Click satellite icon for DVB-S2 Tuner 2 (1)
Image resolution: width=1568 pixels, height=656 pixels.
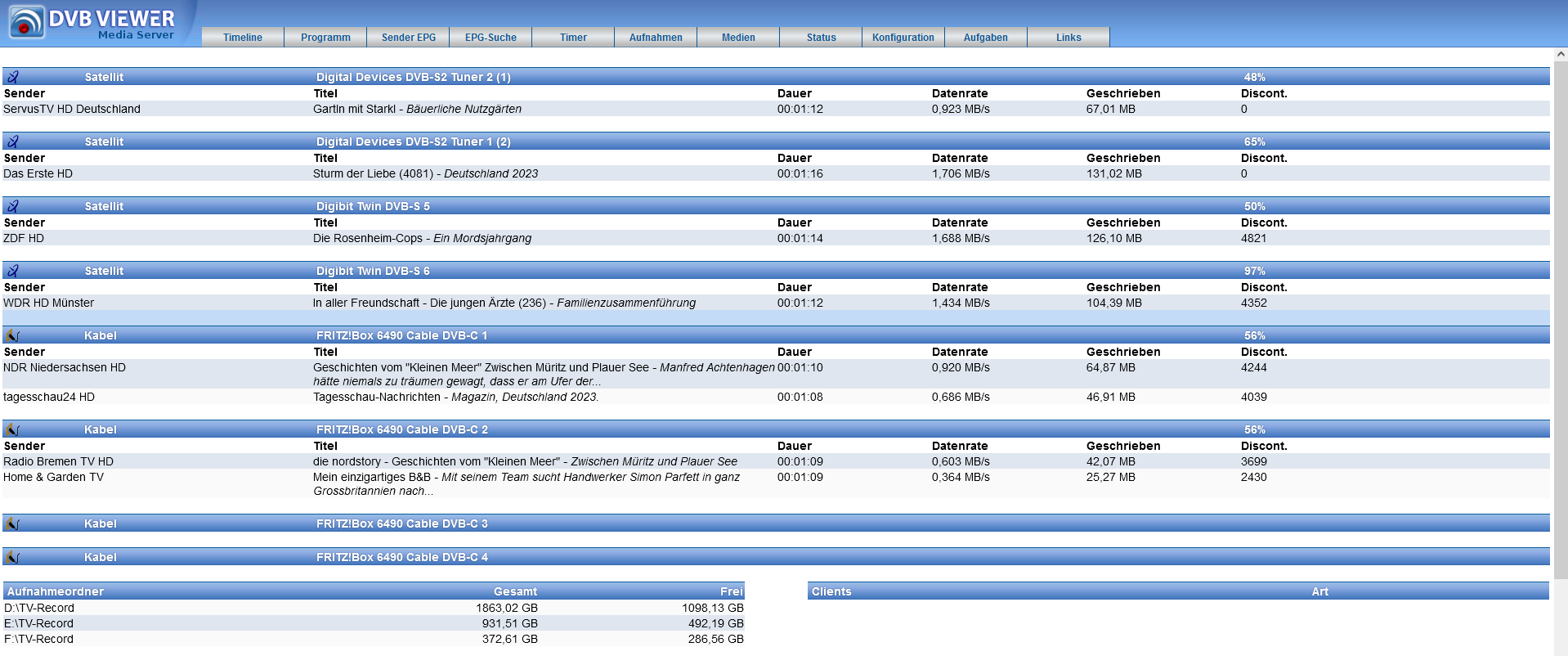coord(13,77)
